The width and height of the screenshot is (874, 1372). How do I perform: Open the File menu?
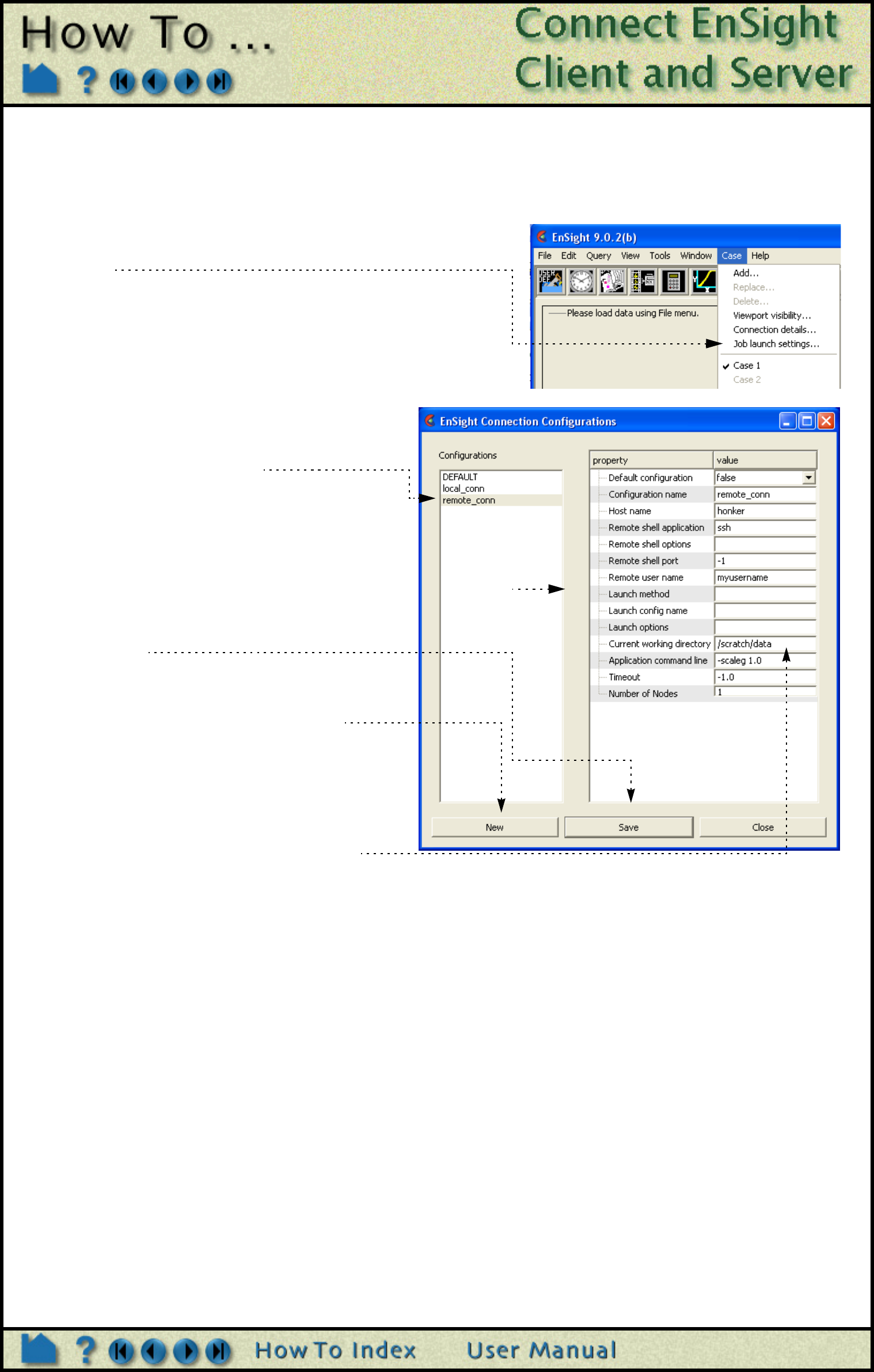point(545,256)
